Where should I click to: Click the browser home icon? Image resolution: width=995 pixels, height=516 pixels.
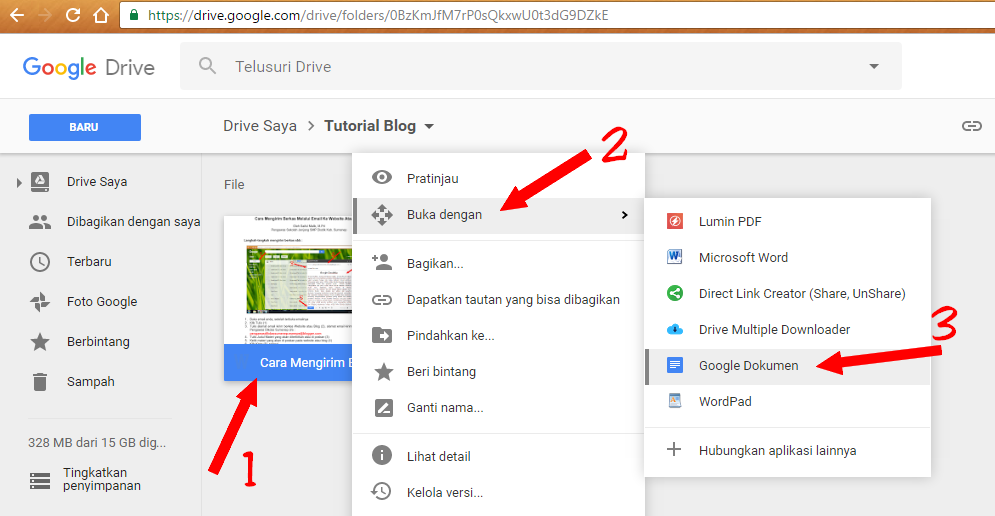(x=101, y=15)
